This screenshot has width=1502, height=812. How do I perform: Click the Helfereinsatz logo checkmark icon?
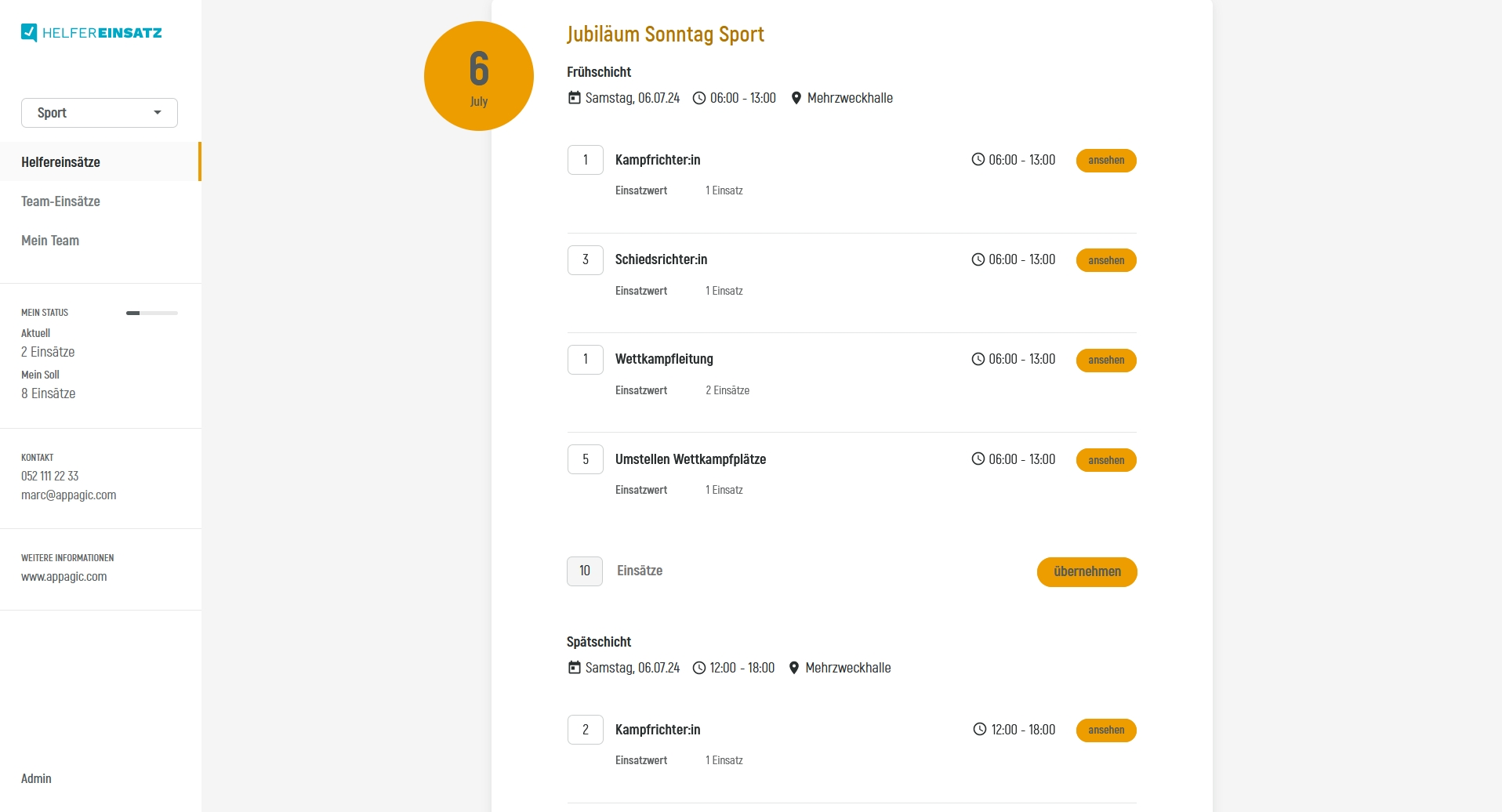pos(29,32)
